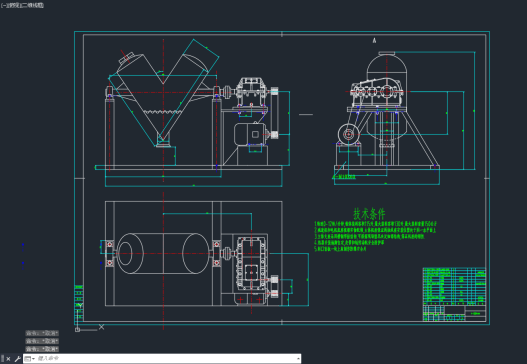Select the cylindrical drum in top view

point(163,253)
